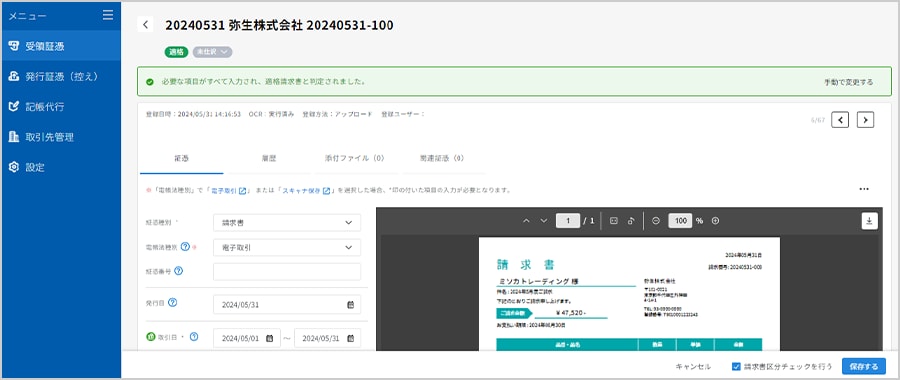Open the calendar picker for 発行日
900x380 pixels.
click(350, 305)
